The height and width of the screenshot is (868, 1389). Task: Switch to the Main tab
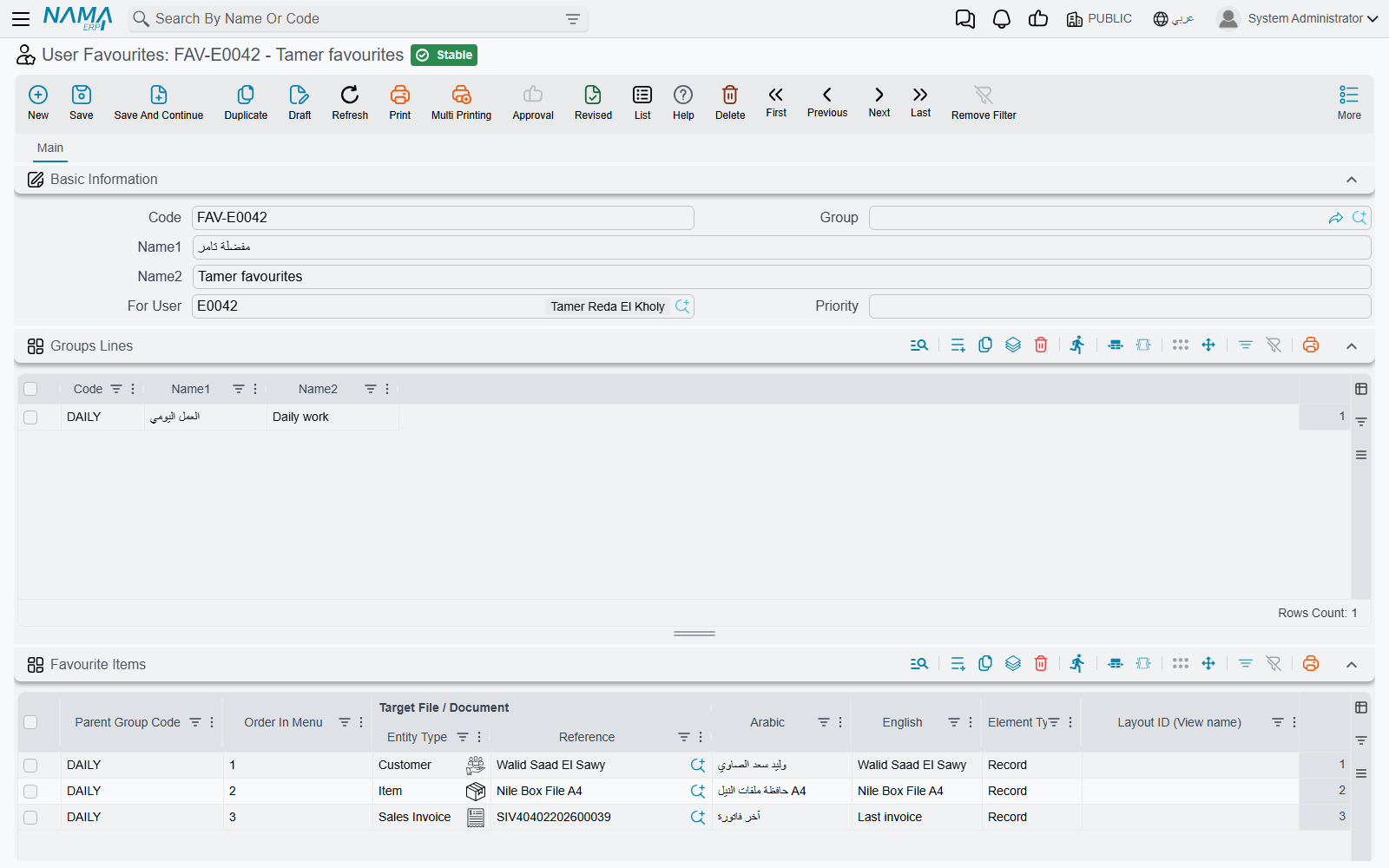click(50, 148)
